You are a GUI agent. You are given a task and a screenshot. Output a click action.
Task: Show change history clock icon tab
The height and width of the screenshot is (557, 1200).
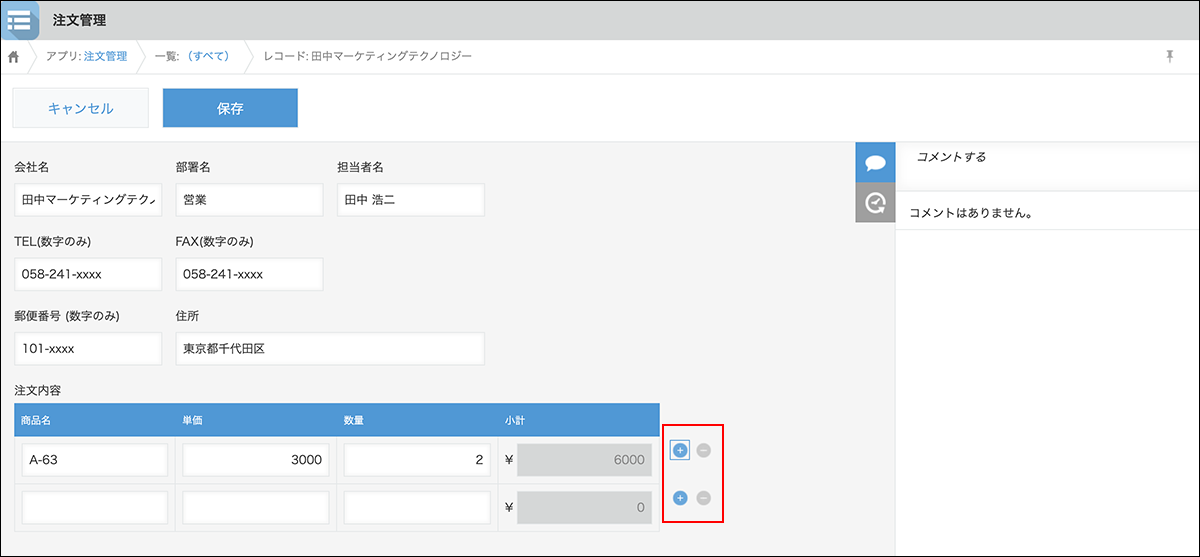click(875, 203)
